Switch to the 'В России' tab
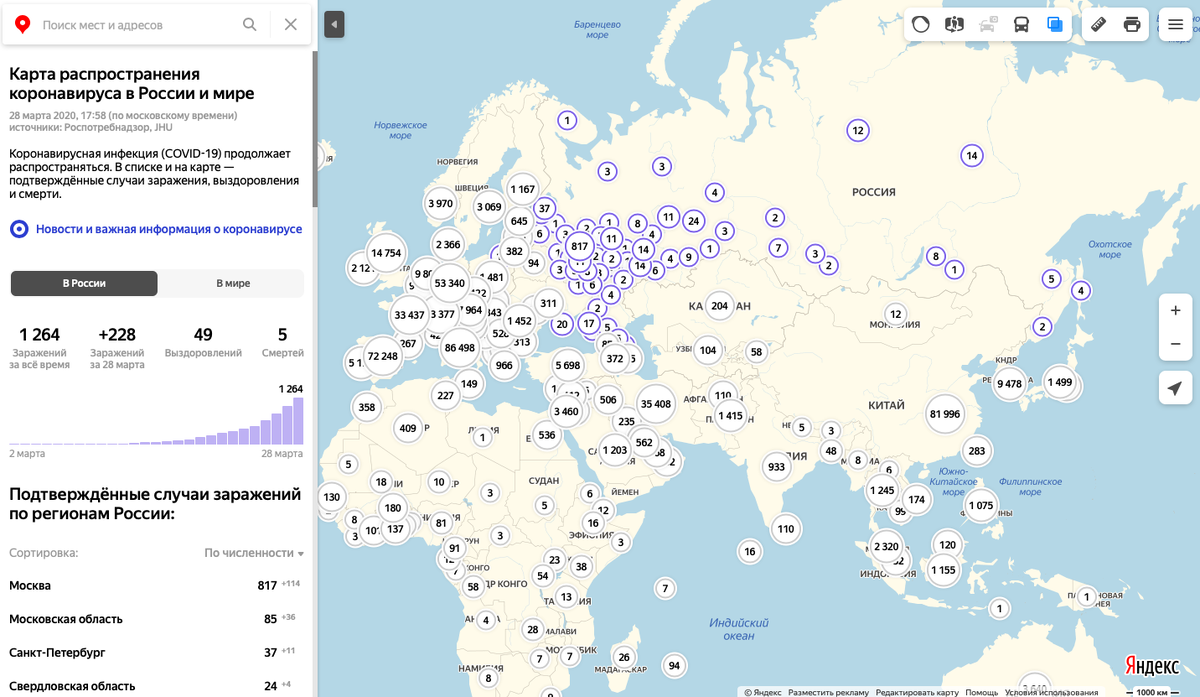 (84, 283)
